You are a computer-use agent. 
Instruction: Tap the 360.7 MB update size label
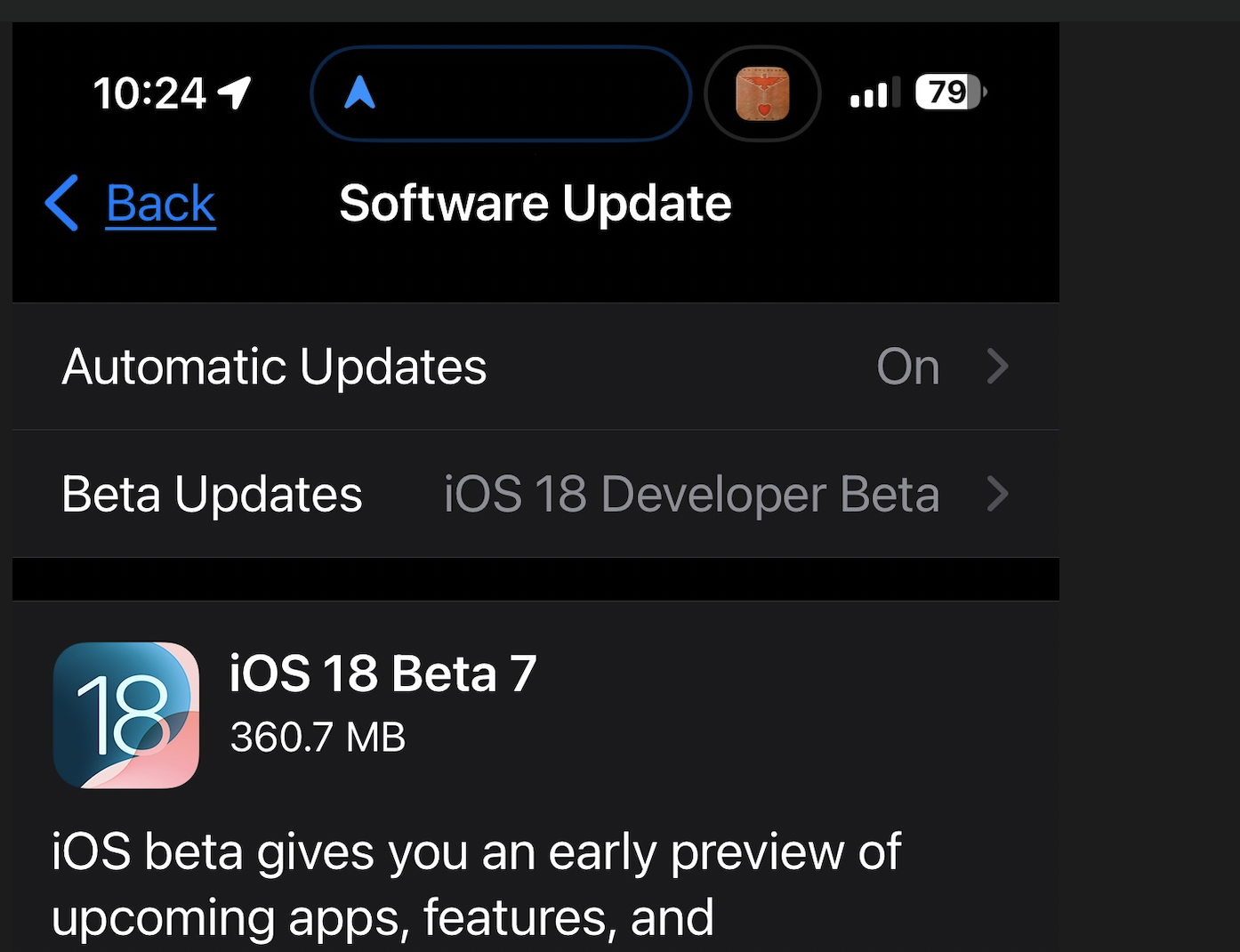(x=318, y=737)
